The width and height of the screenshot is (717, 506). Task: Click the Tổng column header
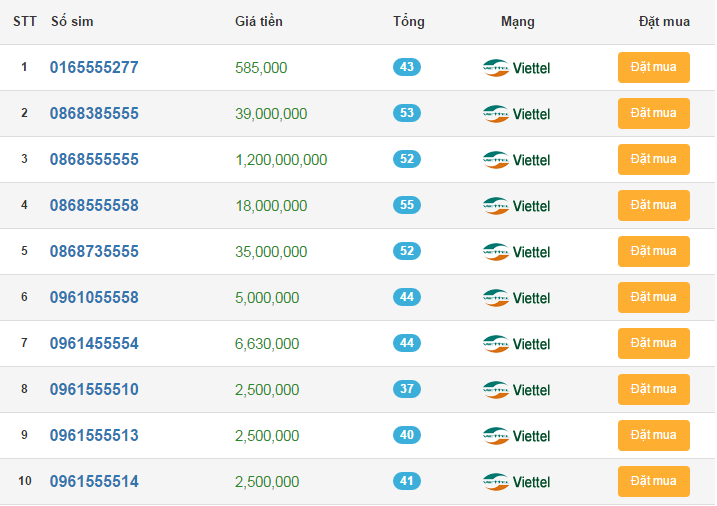click(408, 21)
